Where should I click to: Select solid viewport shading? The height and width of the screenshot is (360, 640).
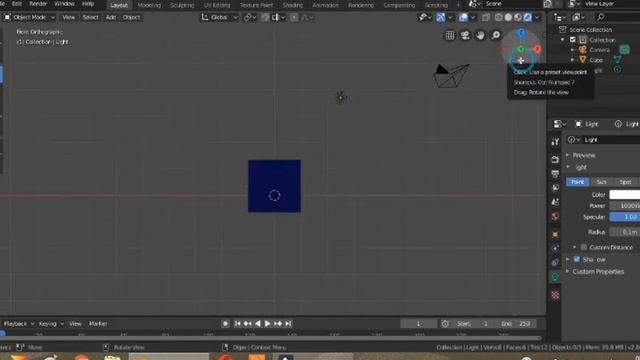point(508,17)
